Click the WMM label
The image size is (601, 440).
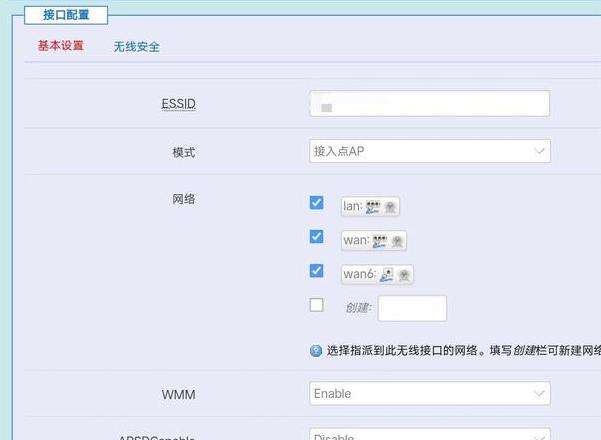pyautogui.click(x=179, y=394)
